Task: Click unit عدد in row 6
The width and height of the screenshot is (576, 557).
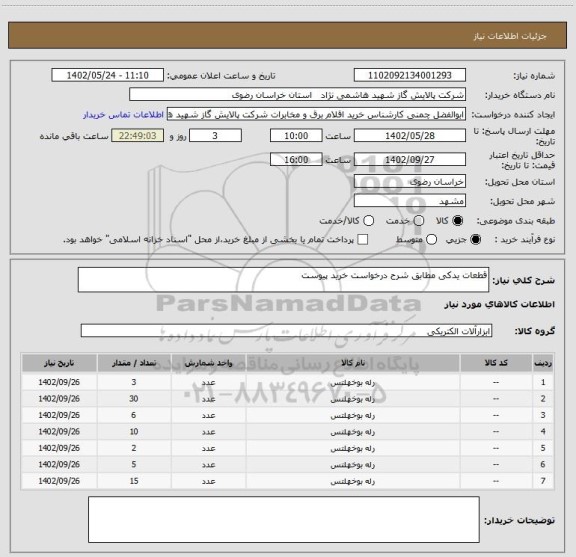Action: point(208,465)
